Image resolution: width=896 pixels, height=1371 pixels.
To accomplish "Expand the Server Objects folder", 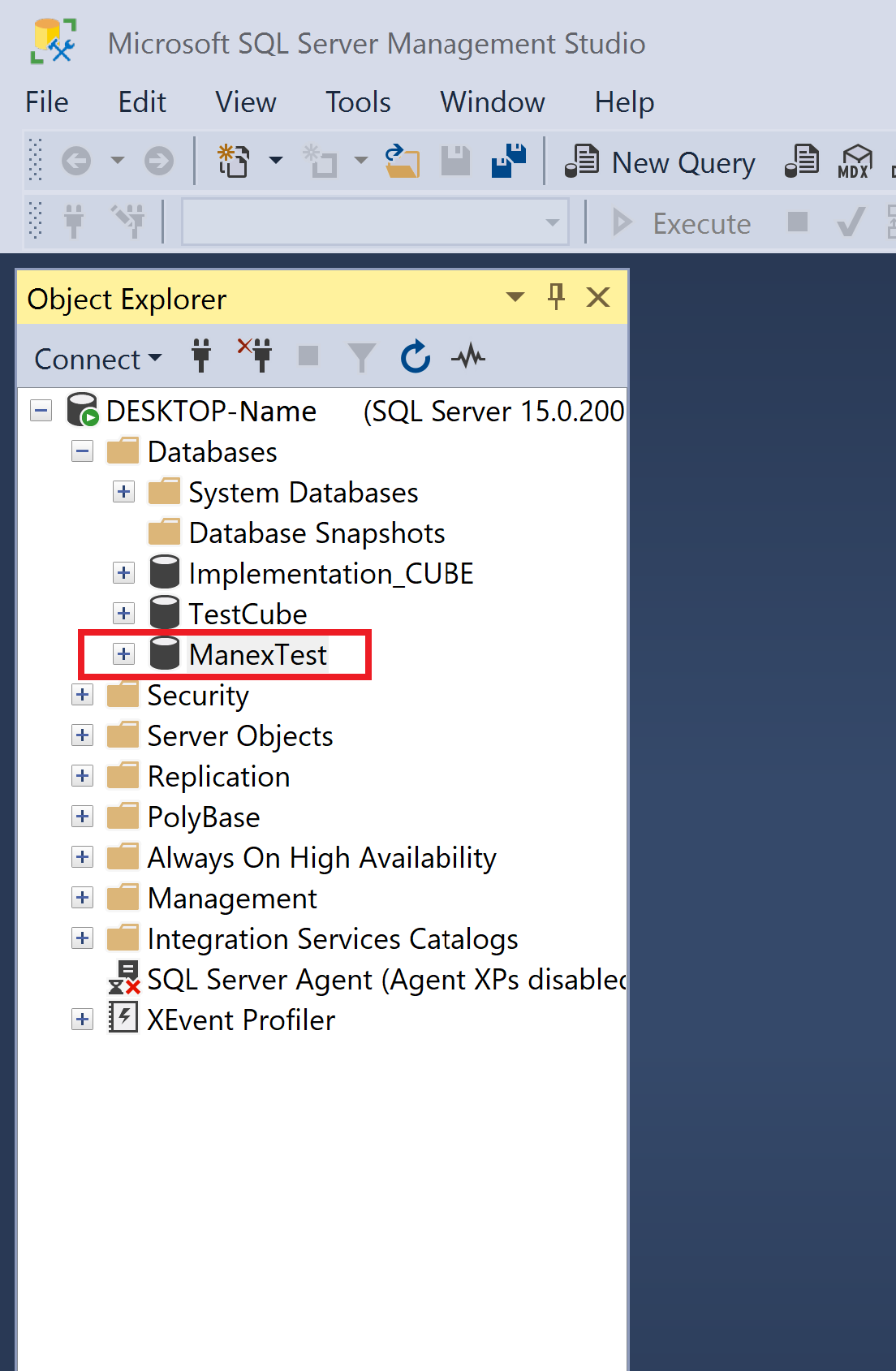I will pyautogui.click(x=82, y=735).
